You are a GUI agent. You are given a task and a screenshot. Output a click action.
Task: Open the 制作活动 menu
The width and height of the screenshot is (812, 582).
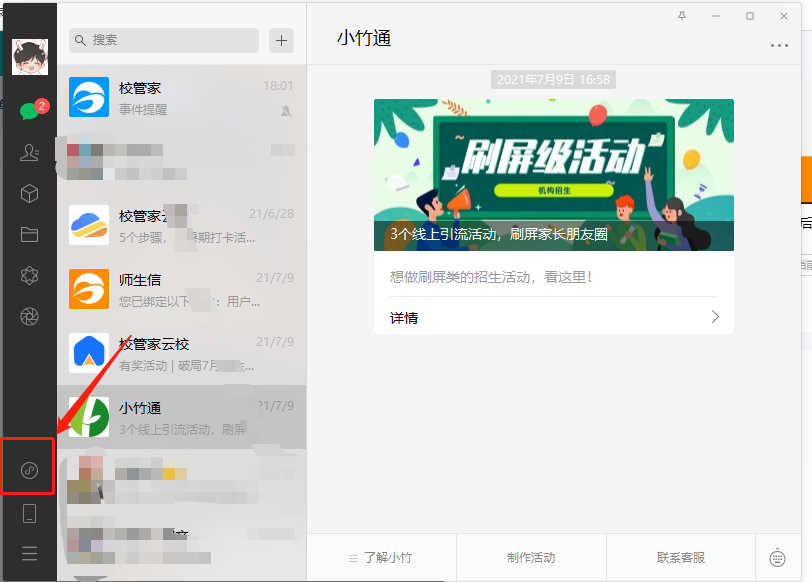pos(531,558)
